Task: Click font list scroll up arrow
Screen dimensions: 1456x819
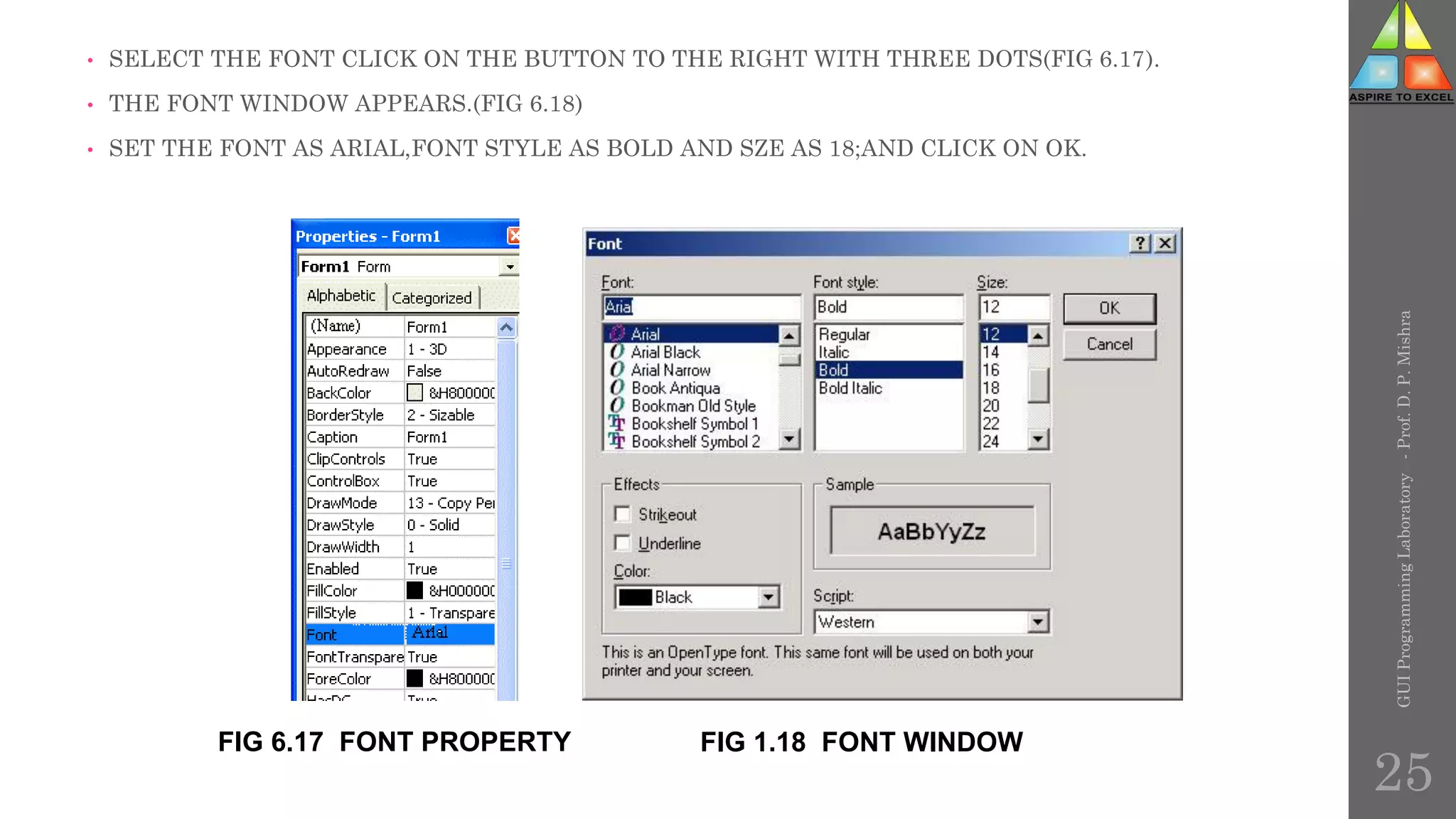Action: pyautogui.click(x=789, y=335)
